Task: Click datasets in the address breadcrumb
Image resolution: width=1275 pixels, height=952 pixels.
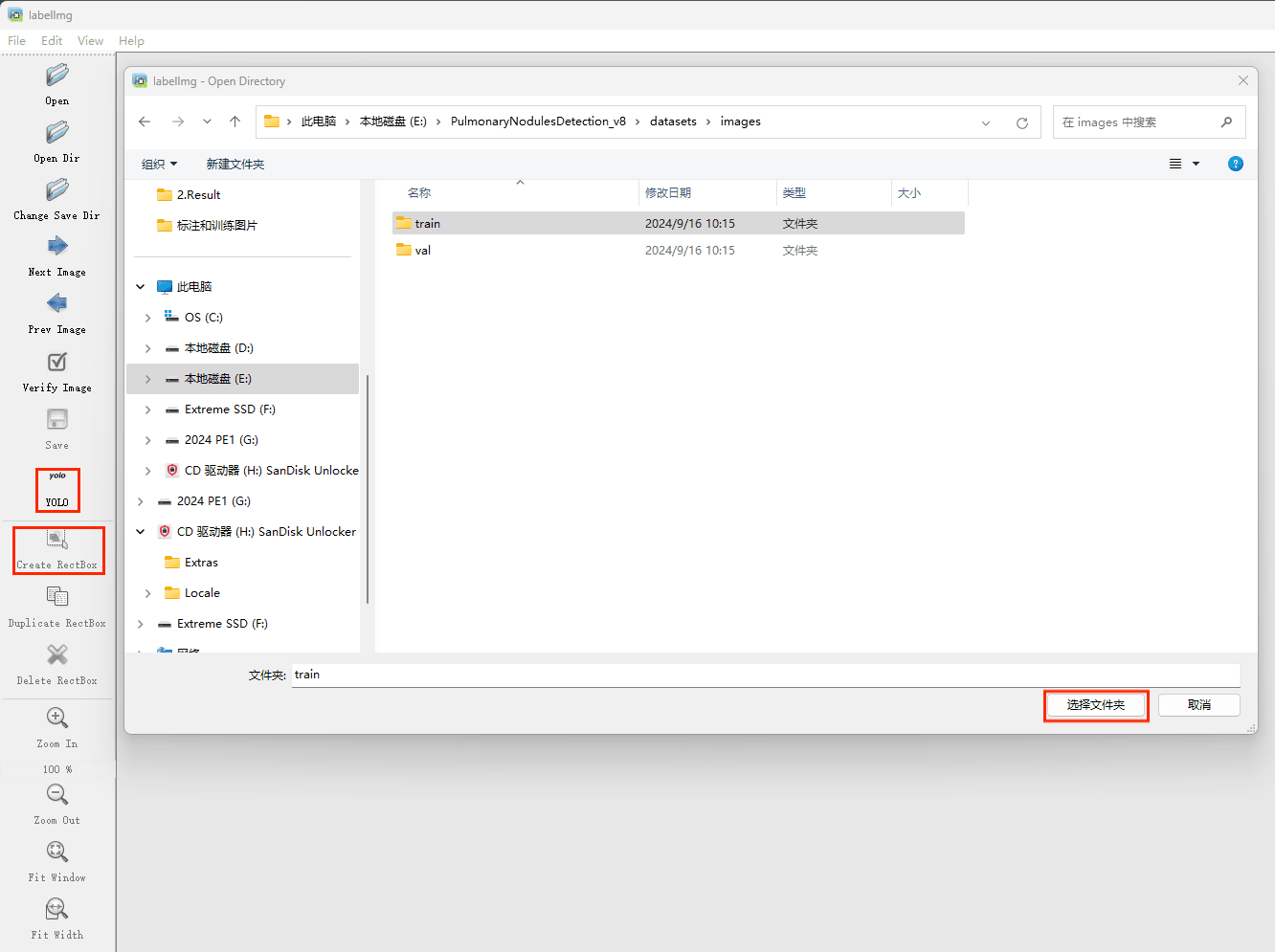Action: click(x=673, y=122)
